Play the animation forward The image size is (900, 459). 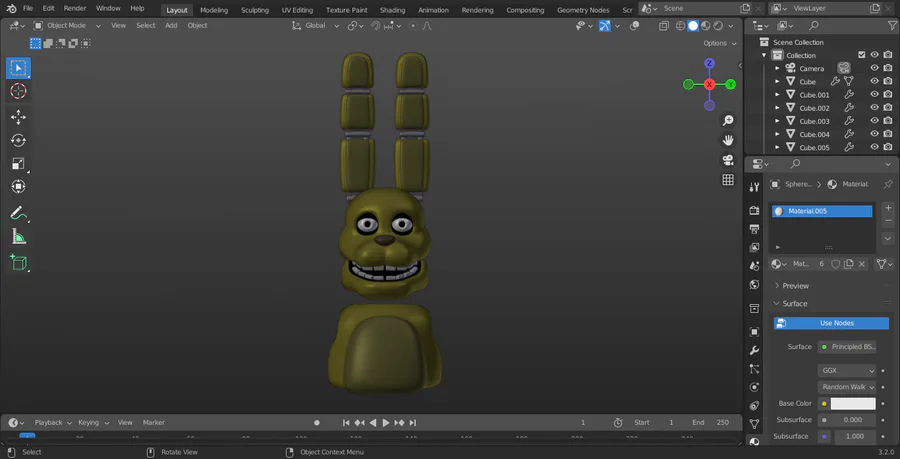[386, 423]
